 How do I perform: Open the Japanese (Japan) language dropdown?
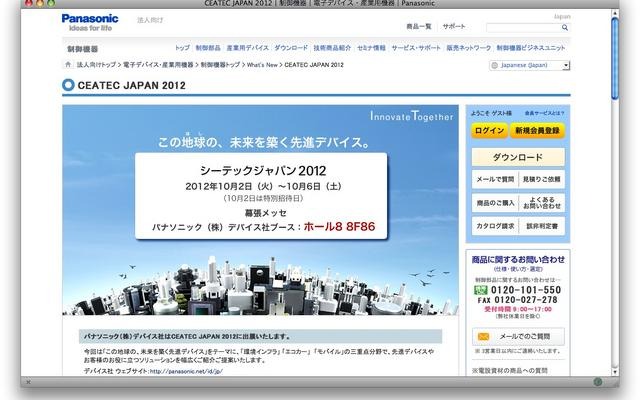click(529, 65)
